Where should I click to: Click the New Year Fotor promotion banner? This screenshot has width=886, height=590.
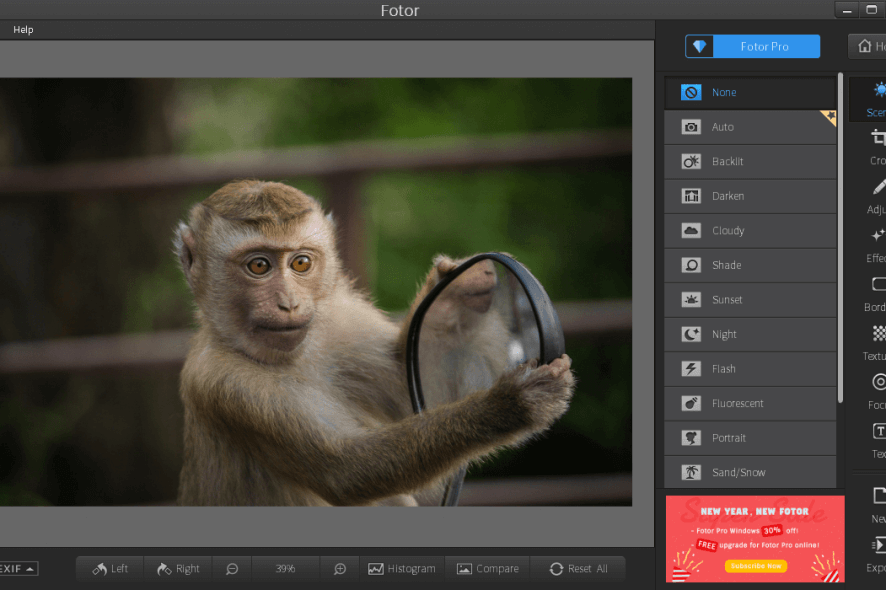(755, 539)
